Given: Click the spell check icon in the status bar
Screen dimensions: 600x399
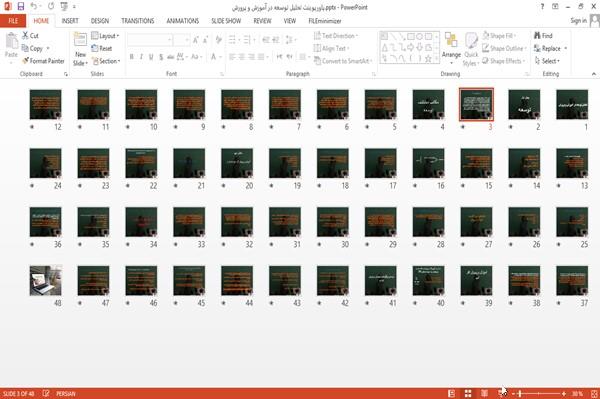Looking at the screenshot, I should [x=46, y=393].
